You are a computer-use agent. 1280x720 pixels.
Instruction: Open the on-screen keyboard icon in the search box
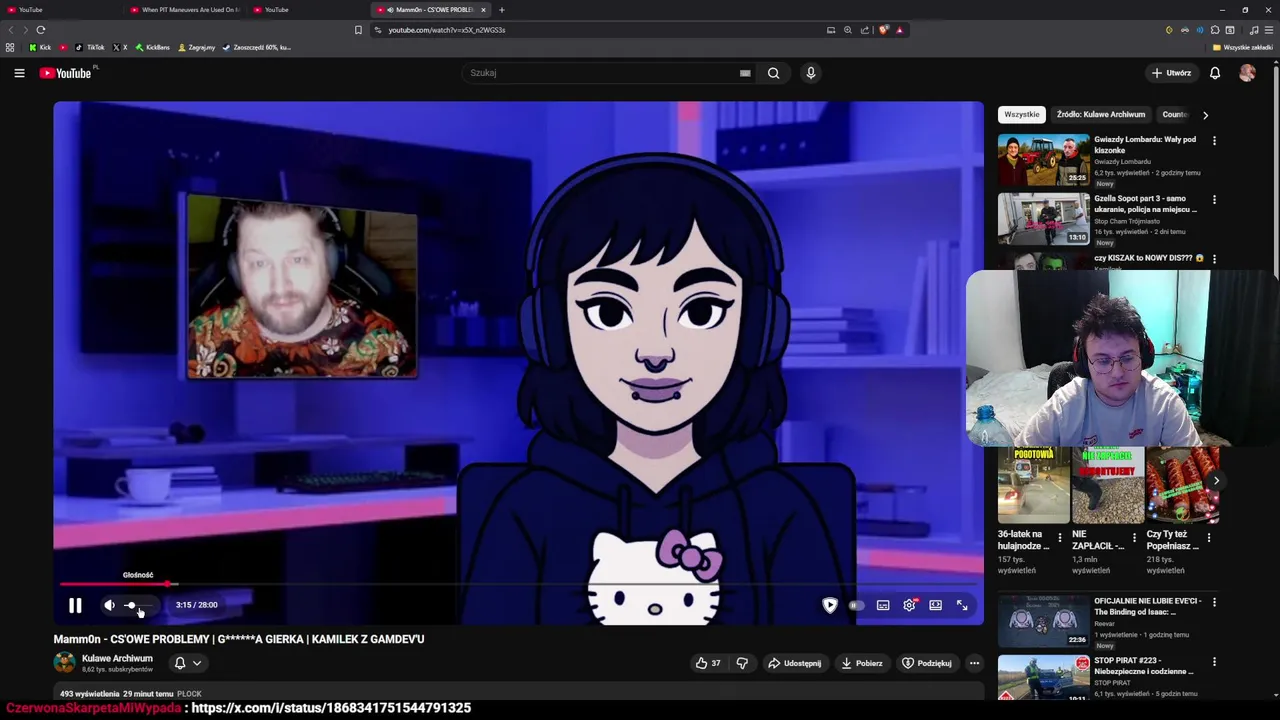pyautogui.click(x=745, y=73)
